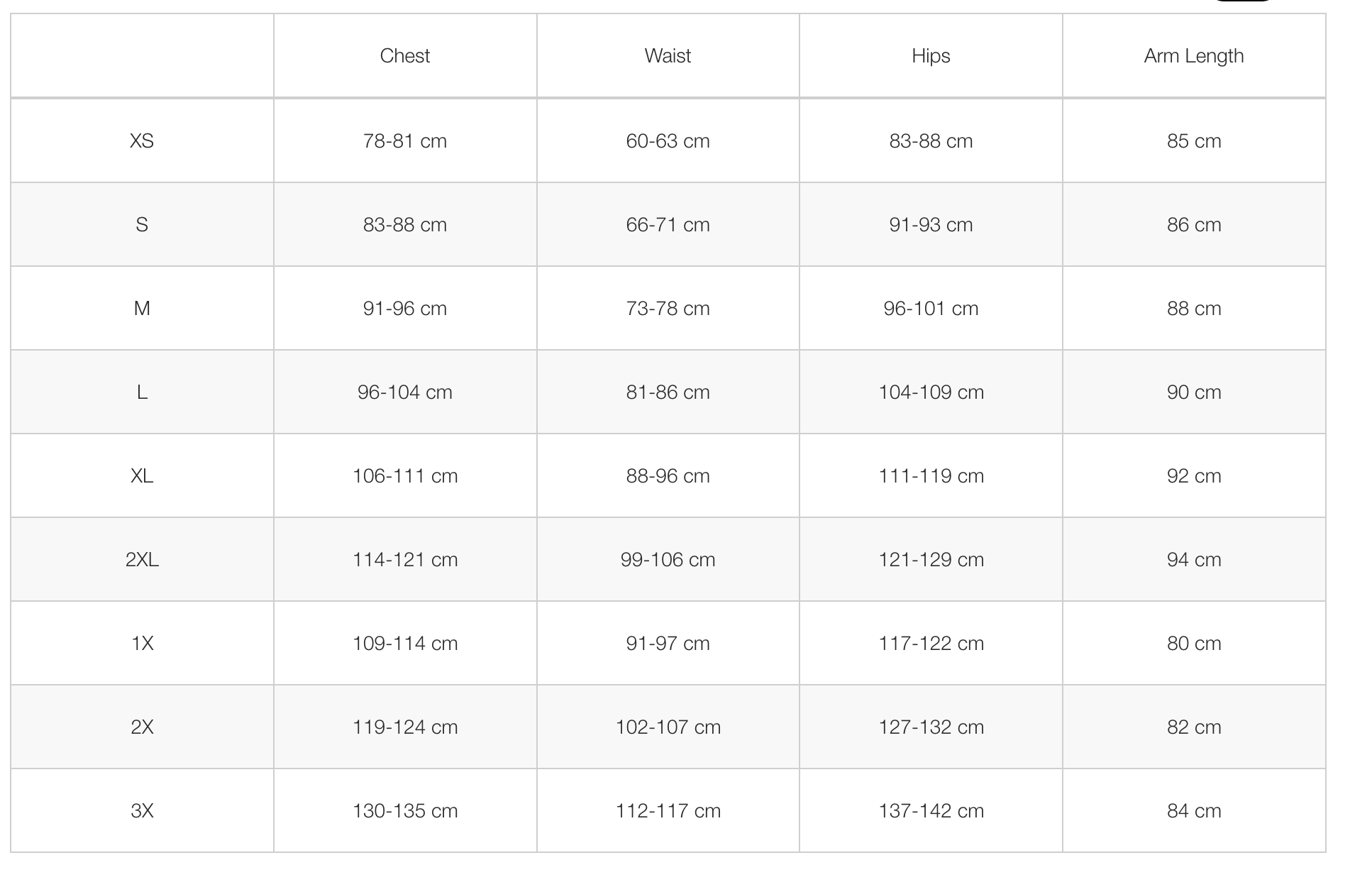This screenshot has height=887, width=1372.
Task: Select the XS size row label
Action: pos(142,141)
